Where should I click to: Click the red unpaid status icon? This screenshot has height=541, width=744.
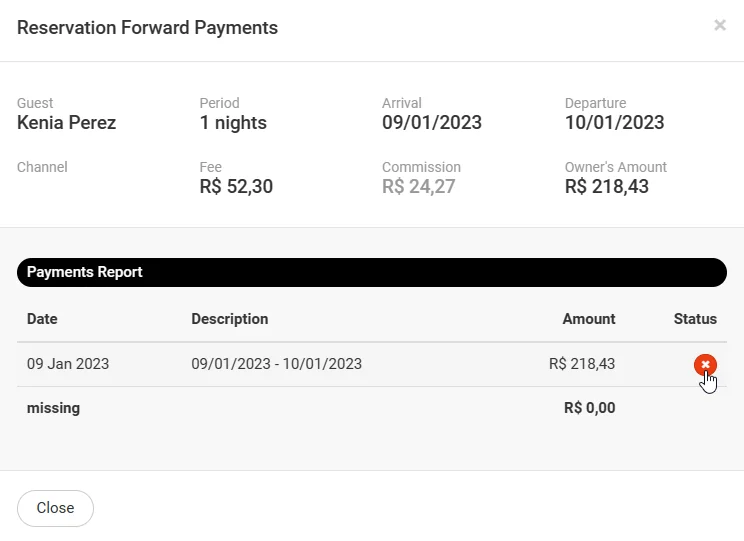705,365
